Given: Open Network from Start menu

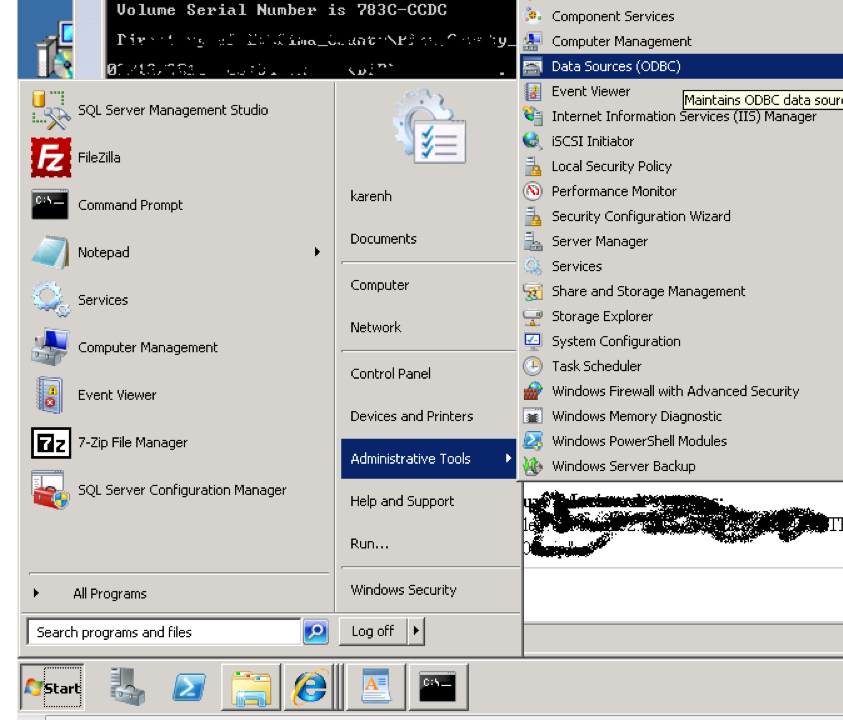Looking at the screenshot, I should coord(376,327).
